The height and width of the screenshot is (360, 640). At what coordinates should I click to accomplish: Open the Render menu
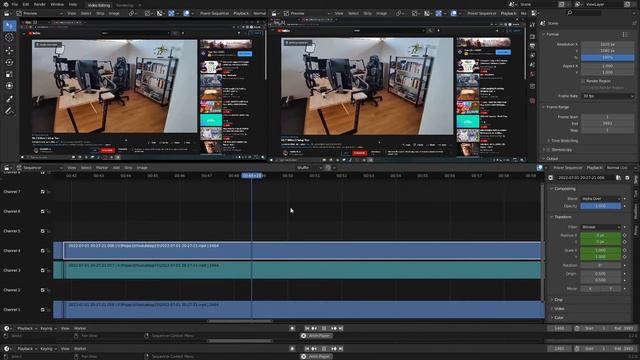coord(40,4)
